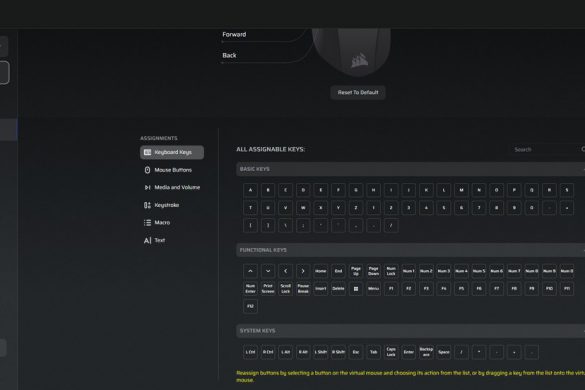Assign the Caps Lock key
Image resolution: width=585 pixels, height=390 pixels.
391,352
